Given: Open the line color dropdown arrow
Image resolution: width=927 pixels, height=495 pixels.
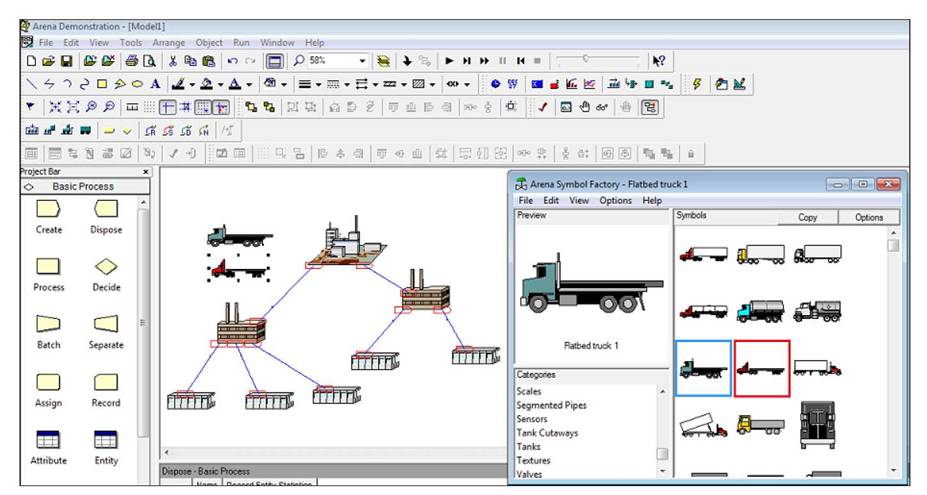Looking at the screenshot, I should 192,85.
